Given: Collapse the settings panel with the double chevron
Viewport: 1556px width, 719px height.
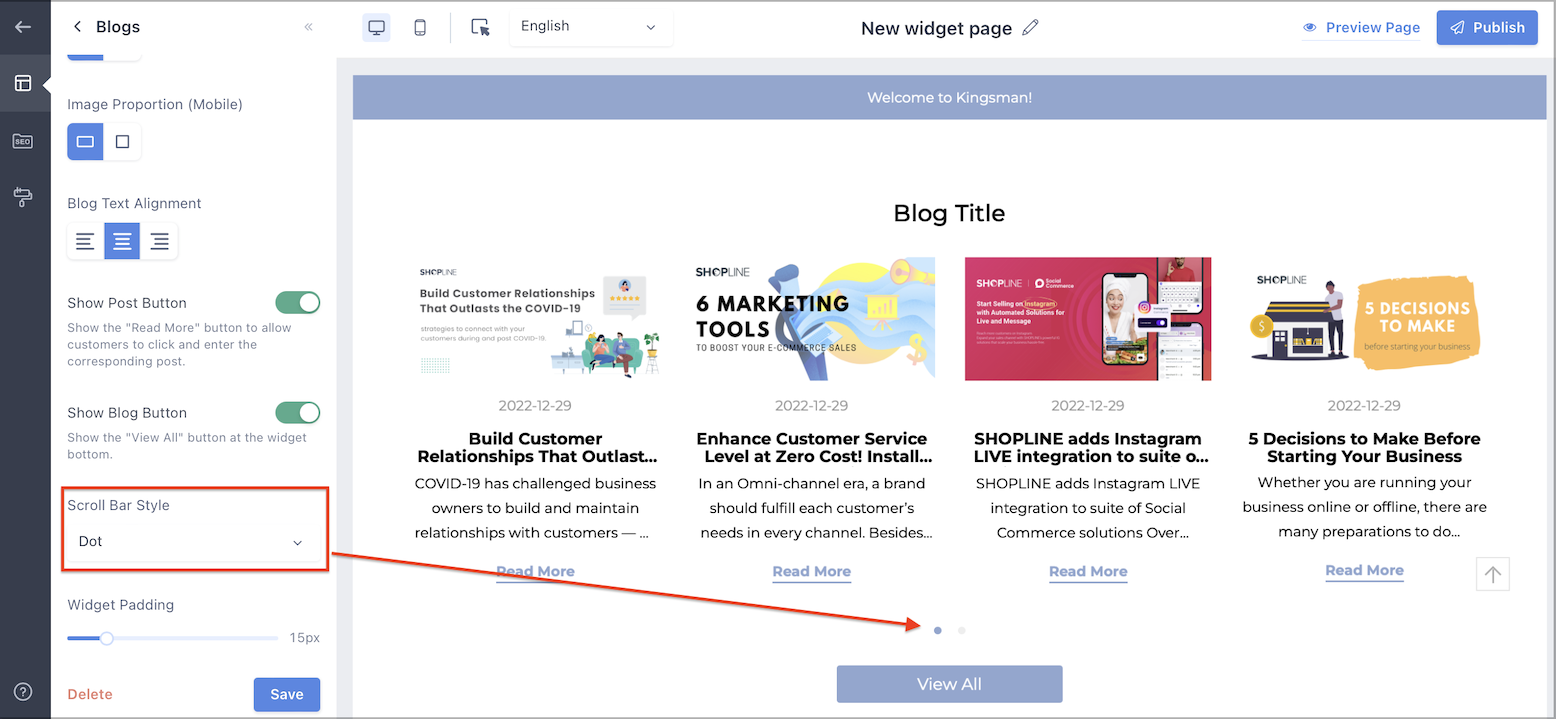Looking at the screenshot, I should tap(309, 27).
